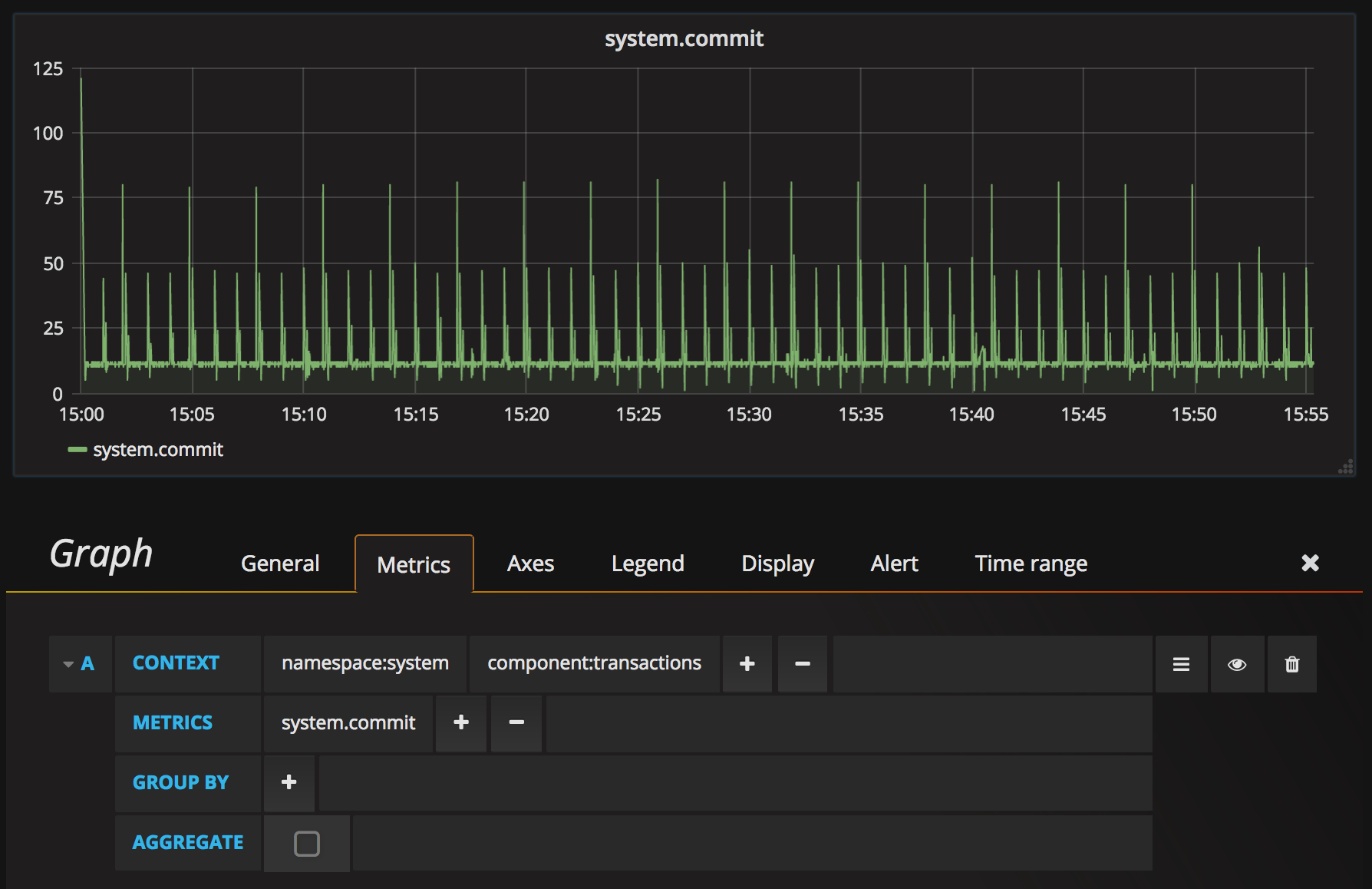This screenshot has height=889, width=1372.
Task: Switch to the Axes tab
Action: point(530,563)
